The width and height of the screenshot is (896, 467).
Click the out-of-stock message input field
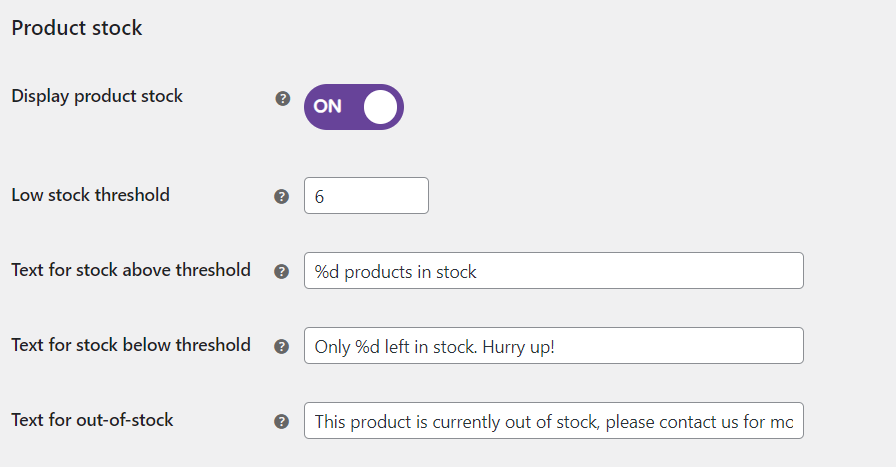tap(553, 421)
